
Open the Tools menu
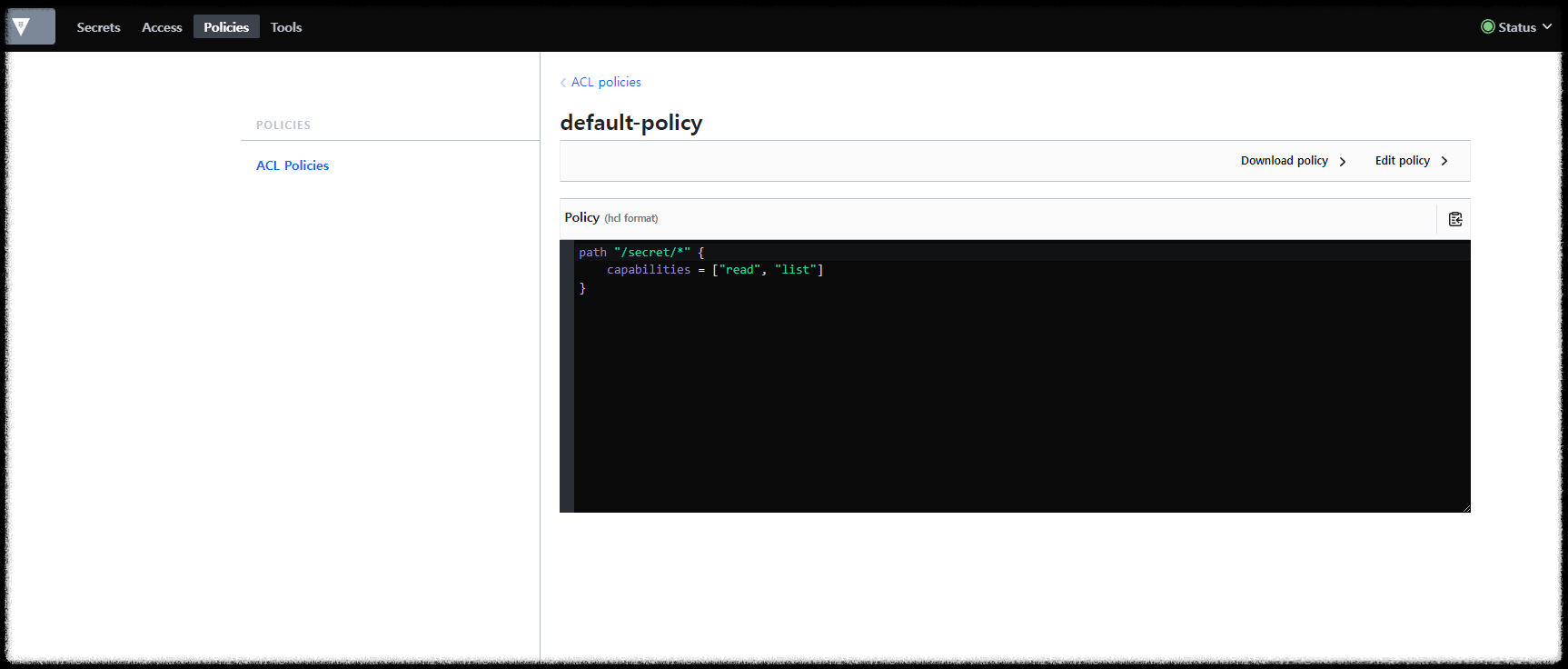click(286, 27)
